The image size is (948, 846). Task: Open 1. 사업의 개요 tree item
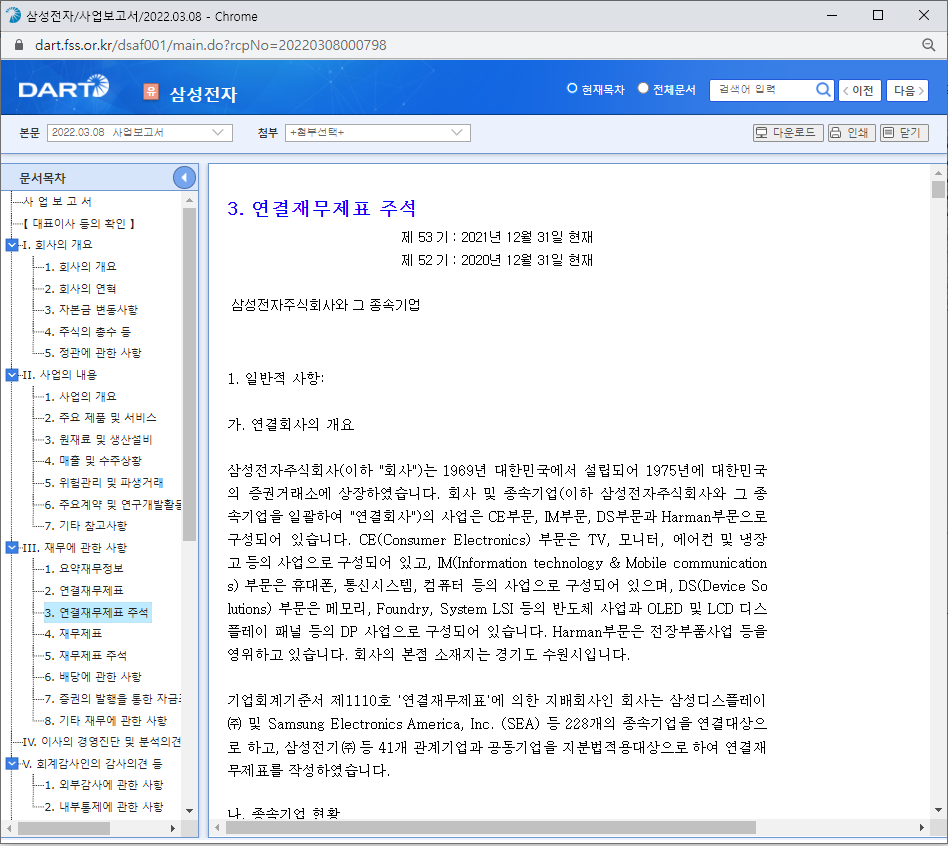80,397
